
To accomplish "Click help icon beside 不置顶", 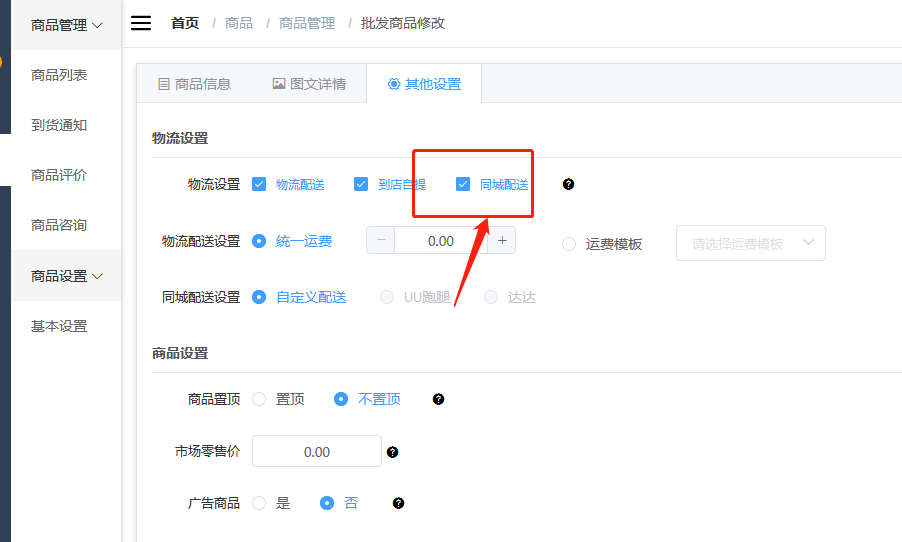I will tap(438, 399).
